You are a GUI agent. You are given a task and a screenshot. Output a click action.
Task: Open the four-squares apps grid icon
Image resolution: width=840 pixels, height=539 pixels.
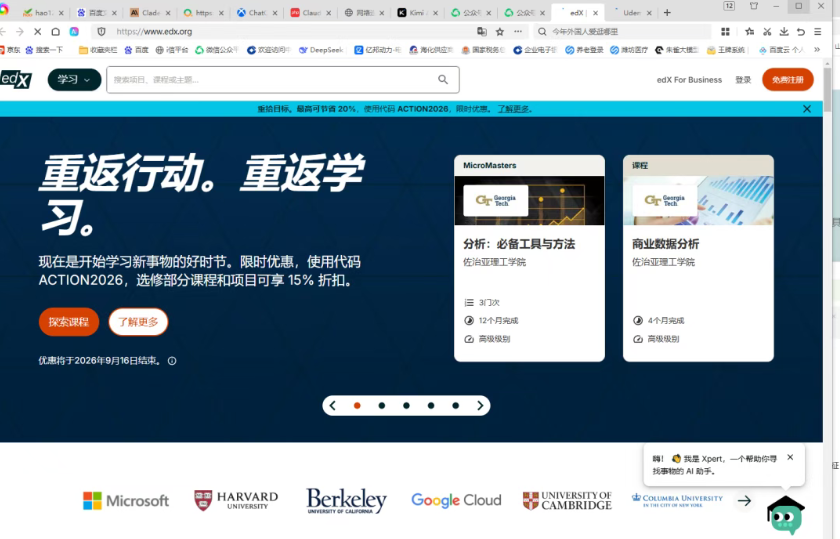(x=725, y=32)
